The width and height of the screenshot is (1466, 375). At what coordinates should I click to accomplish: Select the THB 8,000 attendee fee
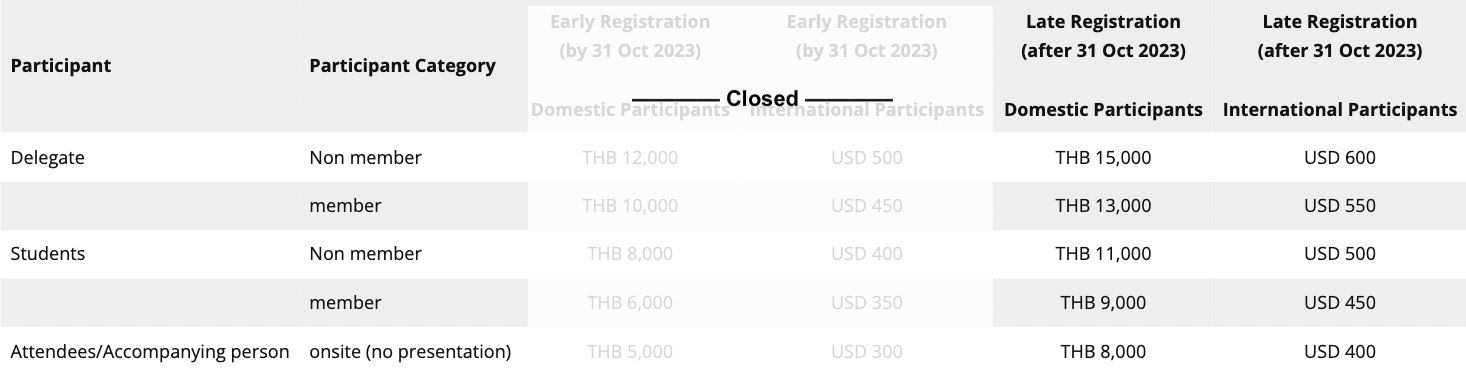pyautogui.click(x=1103, y=352)
